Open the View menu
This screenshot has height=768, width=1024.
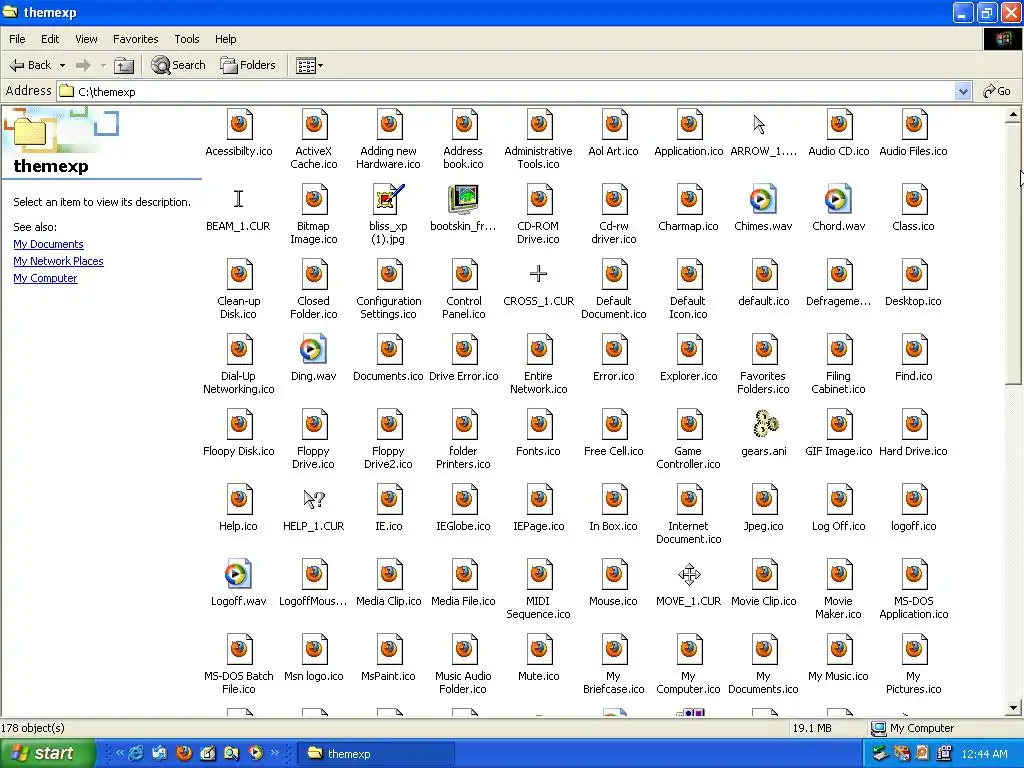pyautogui.click(x=86, y=39)
